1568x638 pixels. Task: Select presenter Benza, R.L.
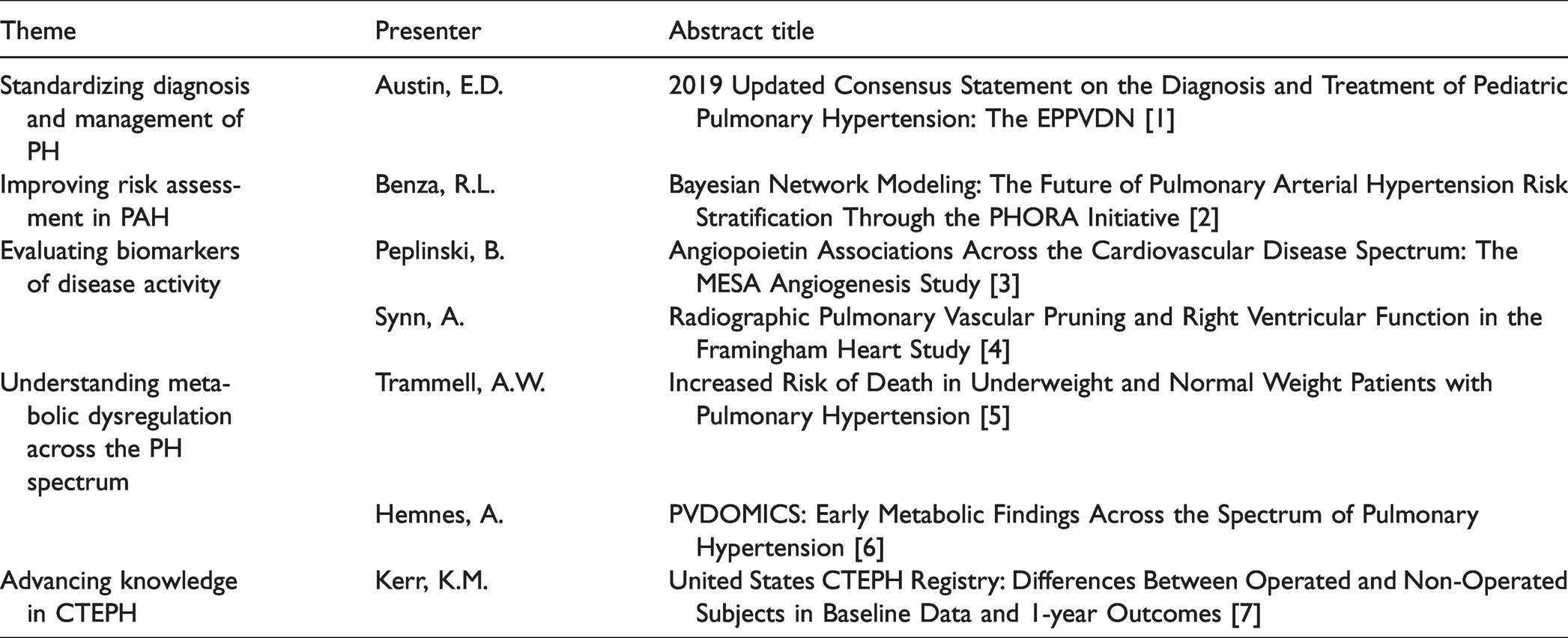click(x=435, y=185)
